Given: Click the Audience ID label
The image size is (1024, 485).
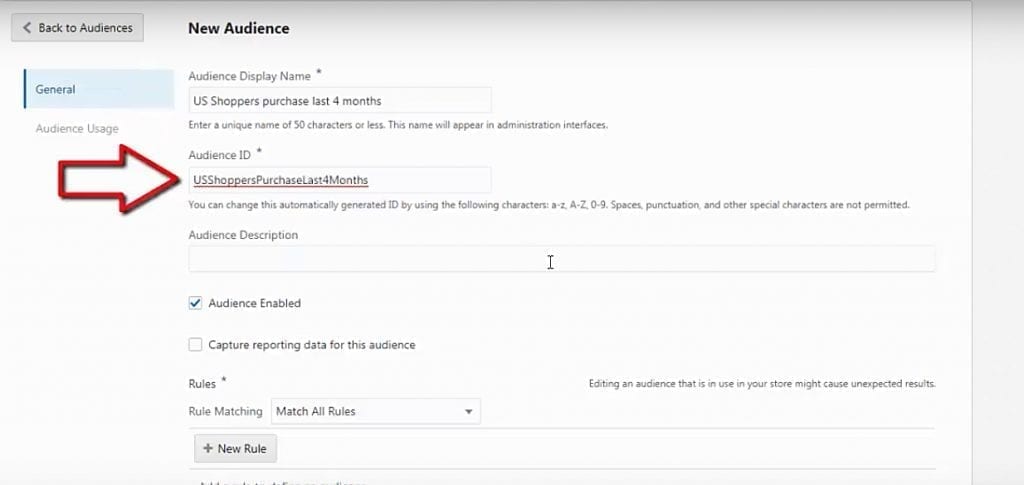Looking at the screenshot, I should click(x=220, y=155).
